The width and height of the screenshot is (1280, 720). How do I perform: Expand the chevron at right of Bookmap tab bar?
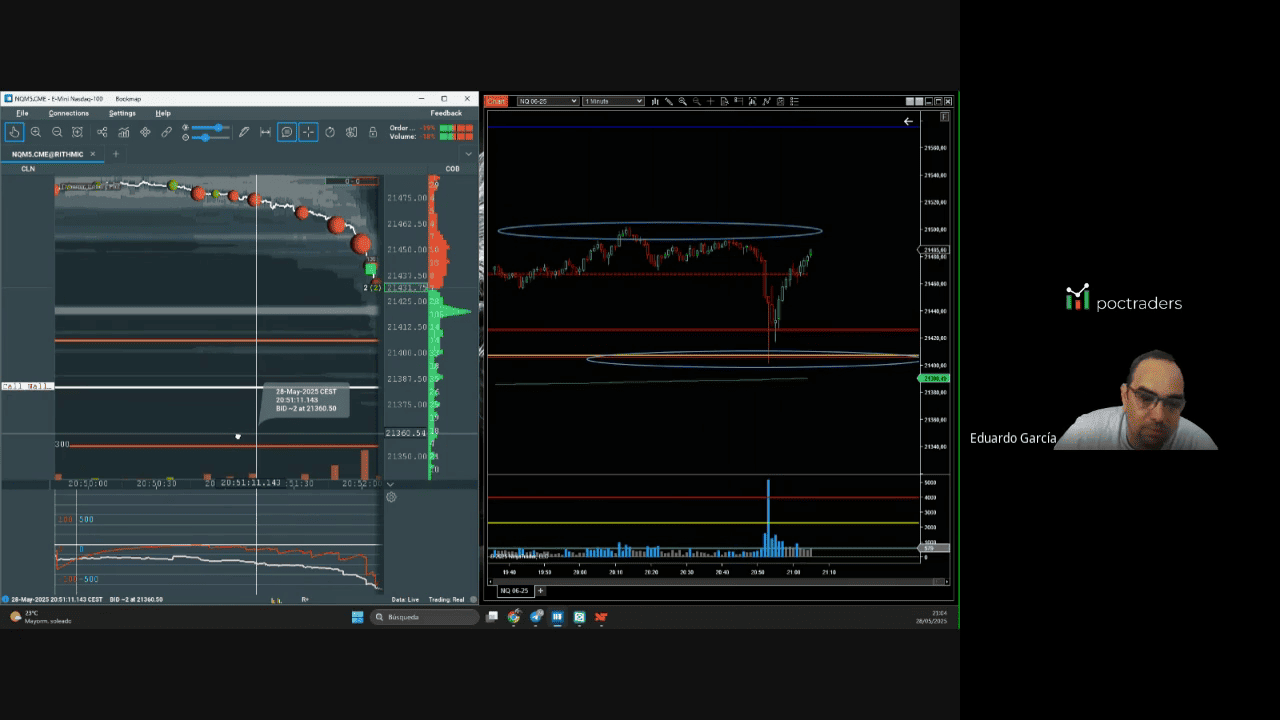pyautogui.click(x=468, y=154)
